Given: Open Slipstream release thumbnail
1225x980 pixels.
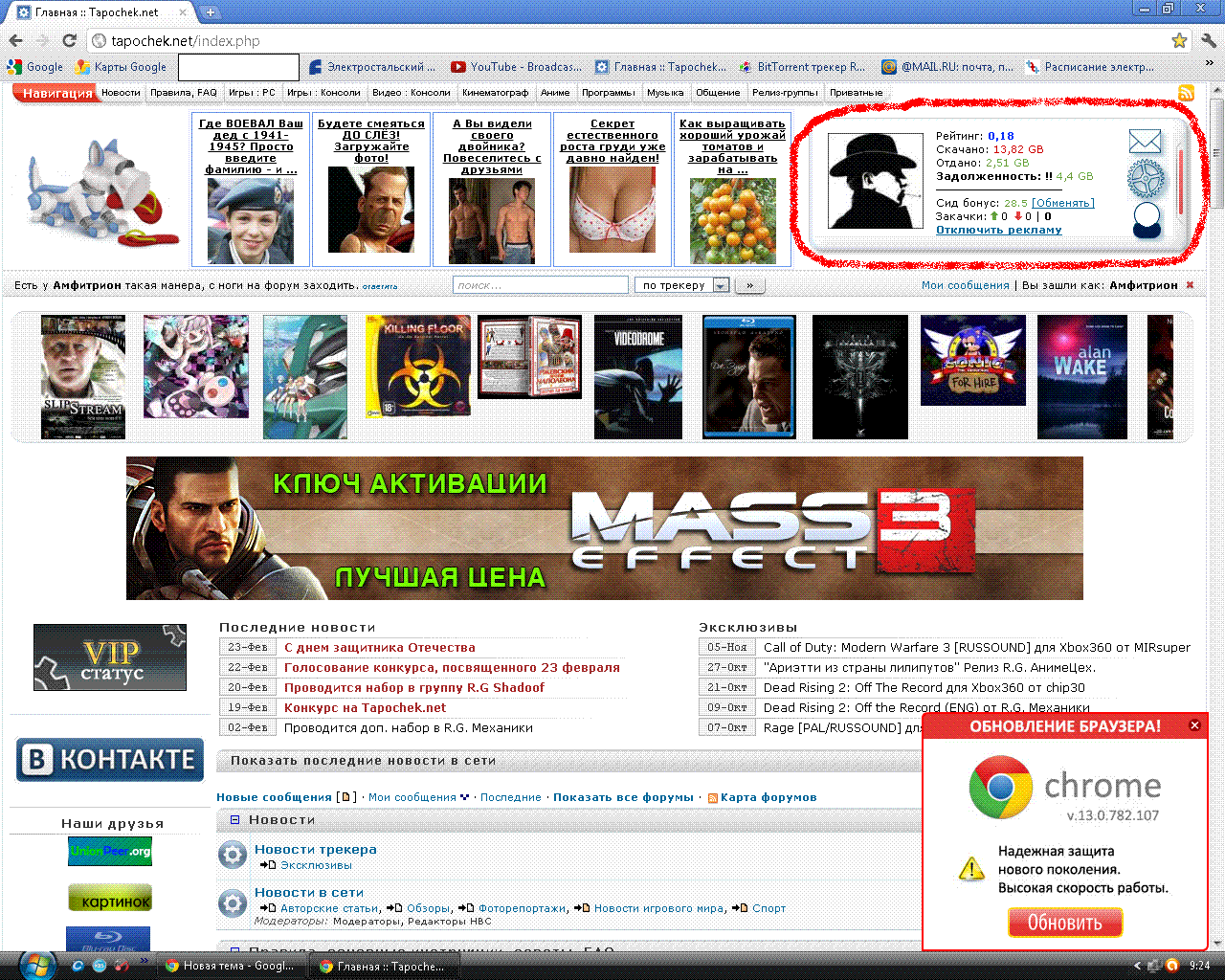Looking at the screenshot, I should click(x=83, y=377).
